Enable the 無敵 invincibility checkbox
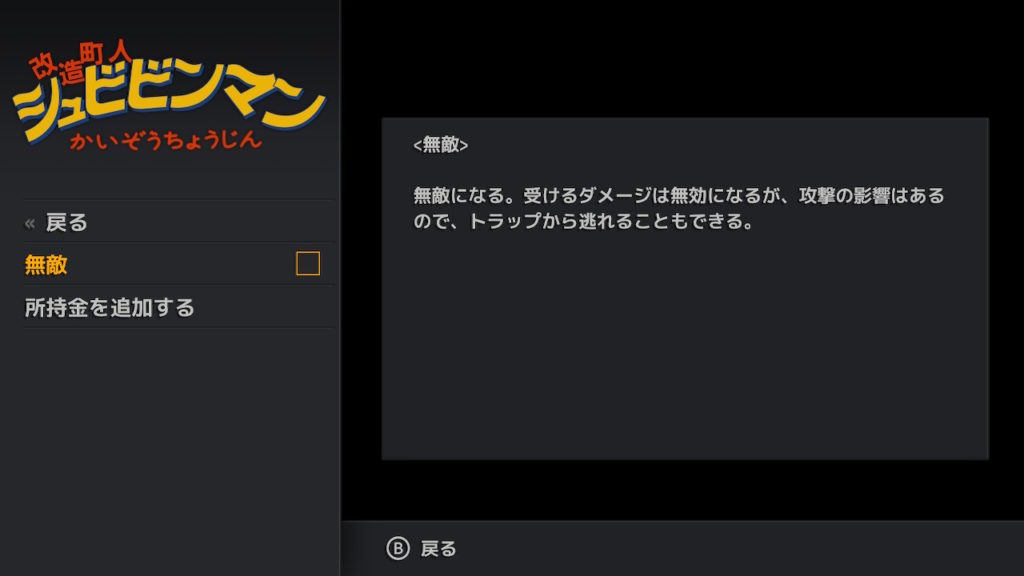 point(308,264)
